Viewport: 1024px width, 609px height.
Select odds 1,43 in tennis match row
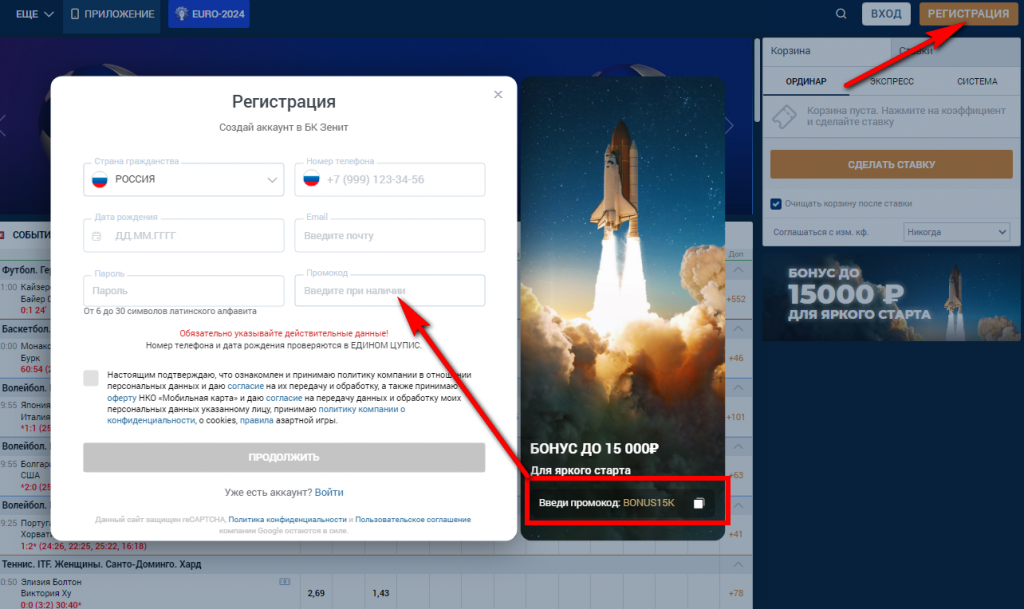tap(381, 593)
